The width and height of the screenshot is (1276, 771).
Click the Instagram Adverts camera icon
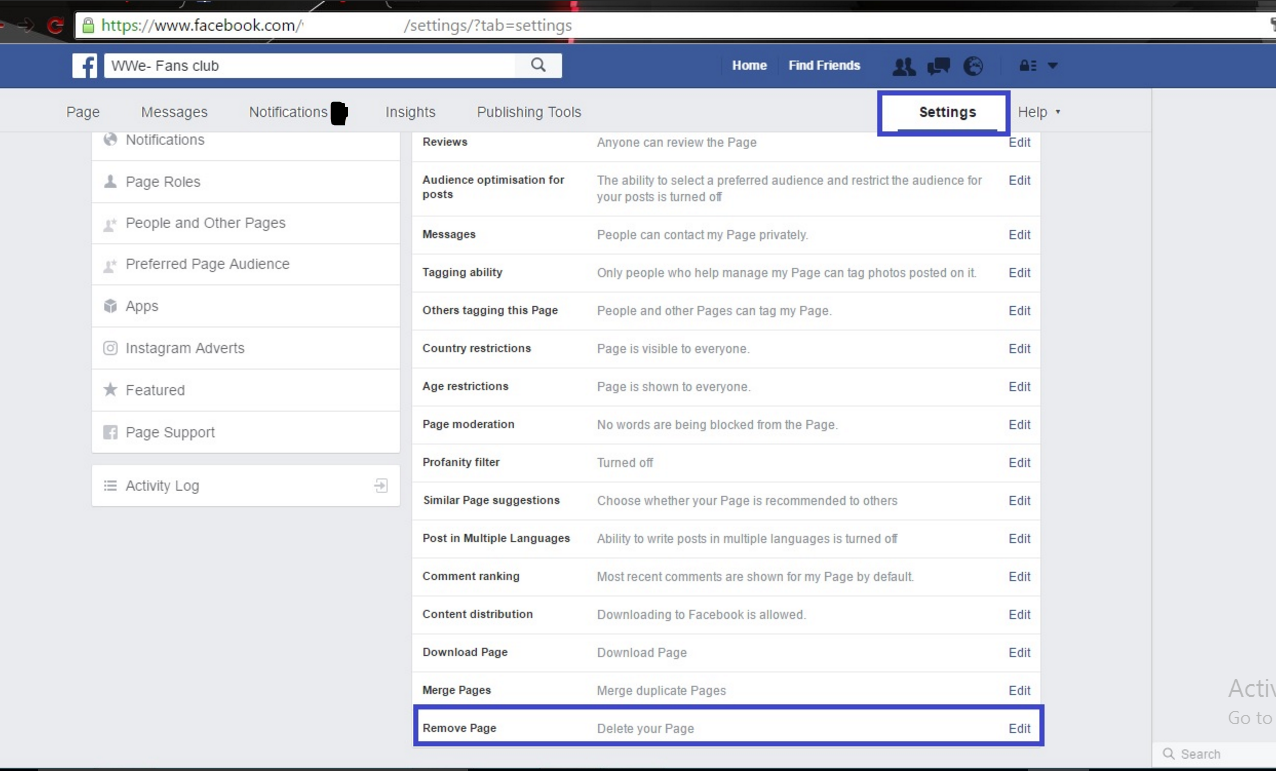(110, 348)
